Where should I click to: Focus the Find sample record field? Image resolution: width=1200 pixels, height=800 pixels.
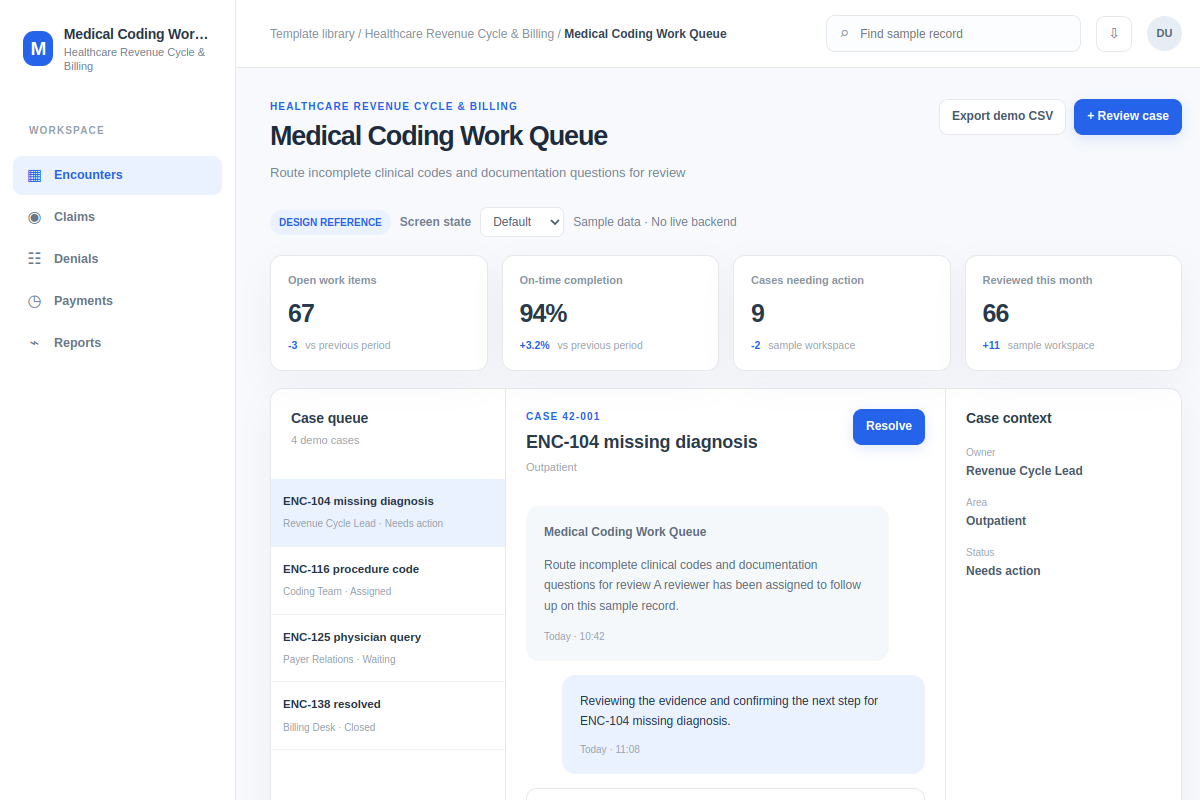point(953,33)
